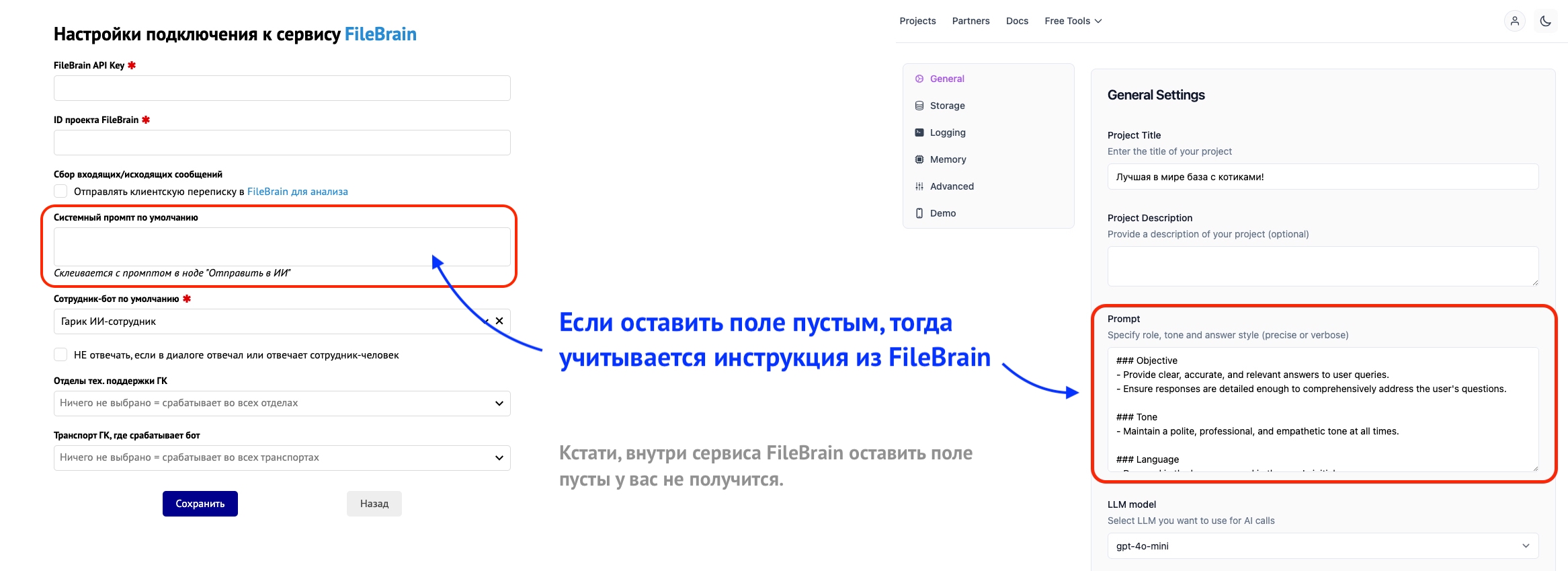This screenshot has height=571, width=1568.
Task: Open the LLM model gpt-4o-mini dropdown
Action: coord(1322,546)
